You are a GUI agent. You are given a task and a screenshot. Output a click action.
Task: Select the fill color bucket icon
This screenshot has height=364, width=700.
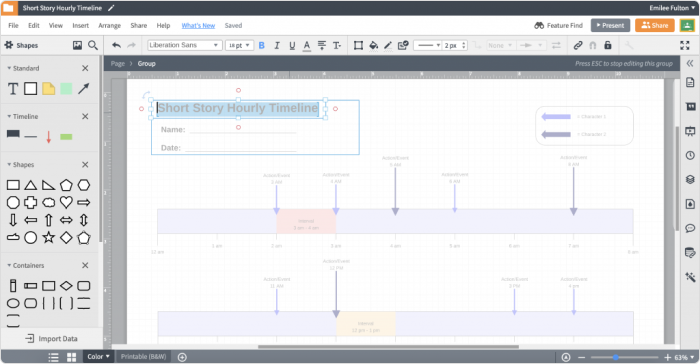click(x=373, y=45)
